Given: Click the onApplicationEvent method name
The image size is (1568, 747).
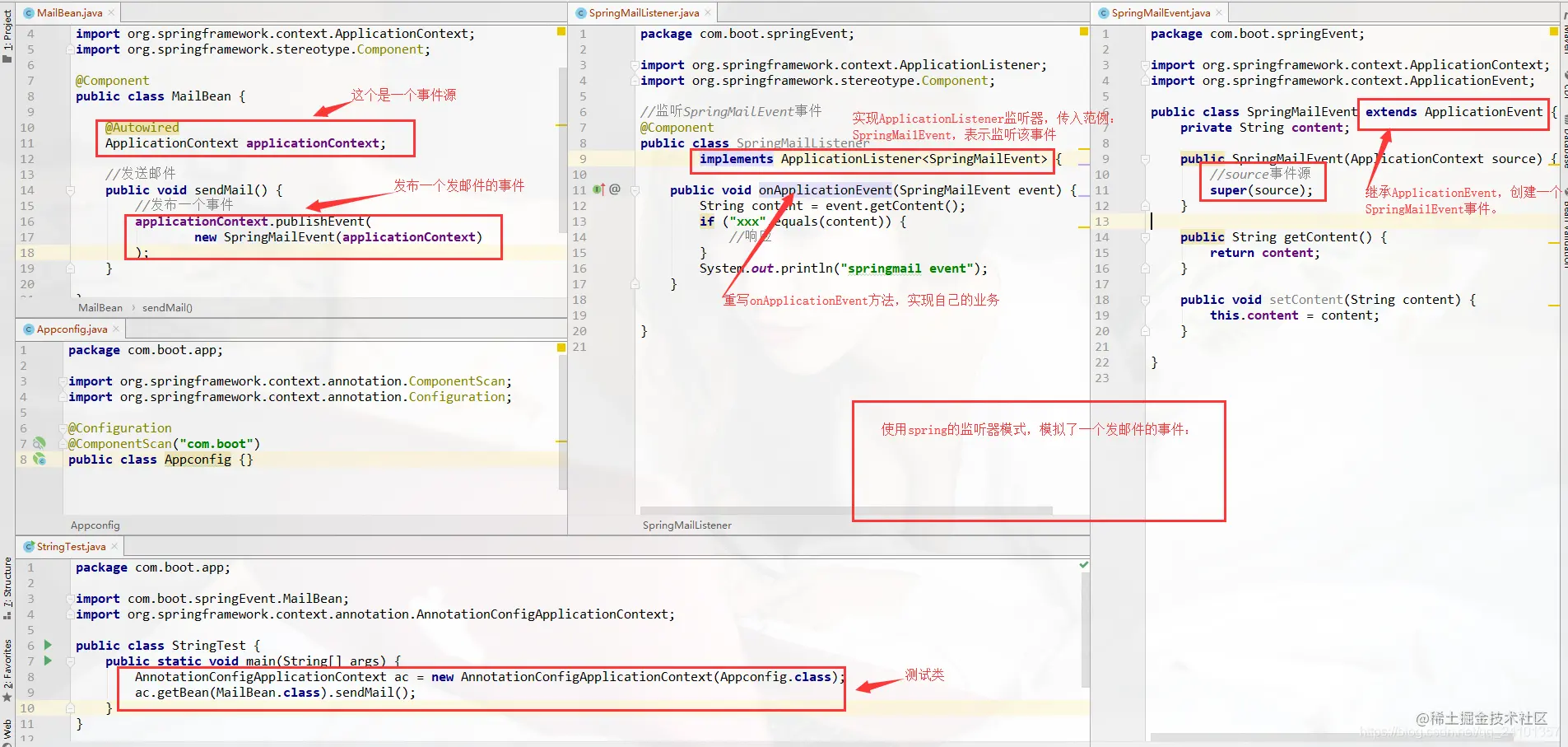Looking at the screenshot, I should 825,190.
